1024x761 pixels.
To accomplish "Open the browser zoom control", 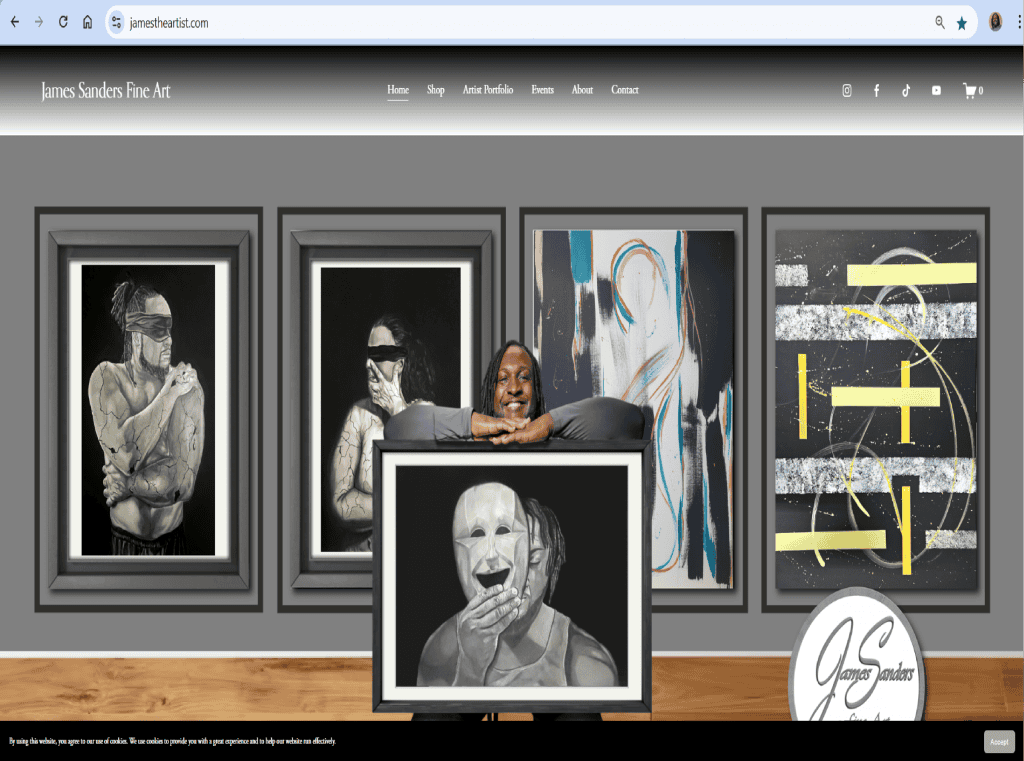I will [x=940, y=22].
